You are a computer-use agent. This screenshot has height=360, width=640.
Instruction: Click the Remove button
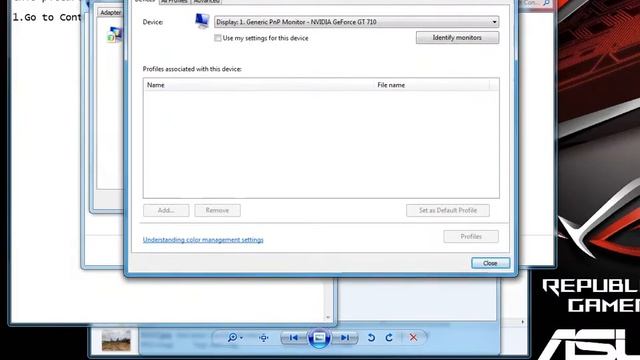pyautogui.click(x=217, y=210)
